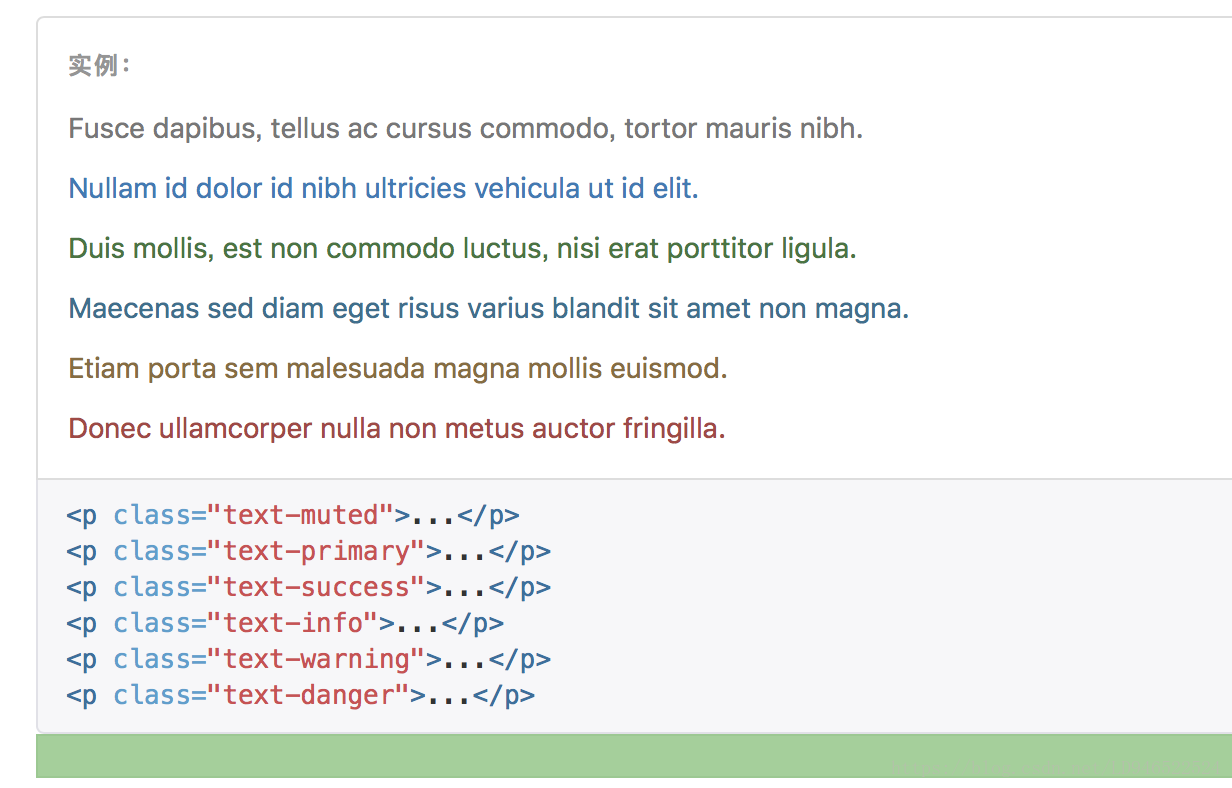Click the "text-info" class value in code
Image resolution: width=1232 pixels, height=788 pixels.
pyautogui.click(x=293, y=623)
